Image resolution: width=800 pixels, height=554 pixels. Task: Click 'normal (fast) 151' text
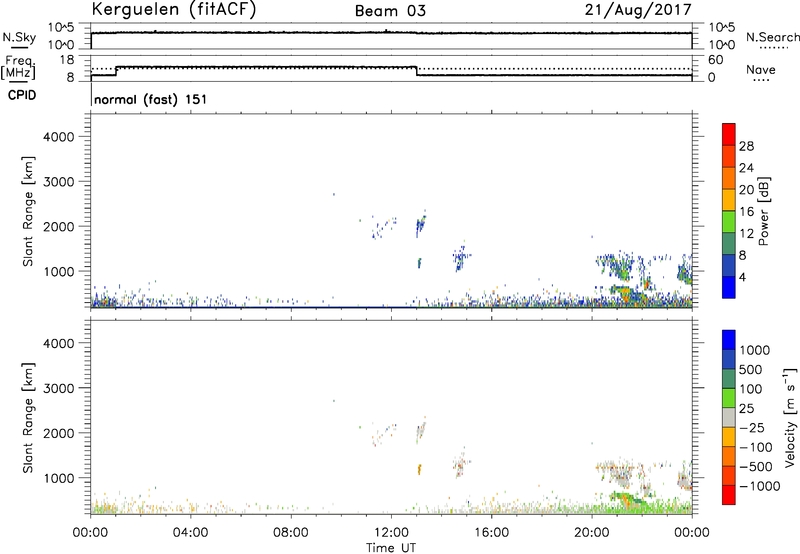point(151,99)
